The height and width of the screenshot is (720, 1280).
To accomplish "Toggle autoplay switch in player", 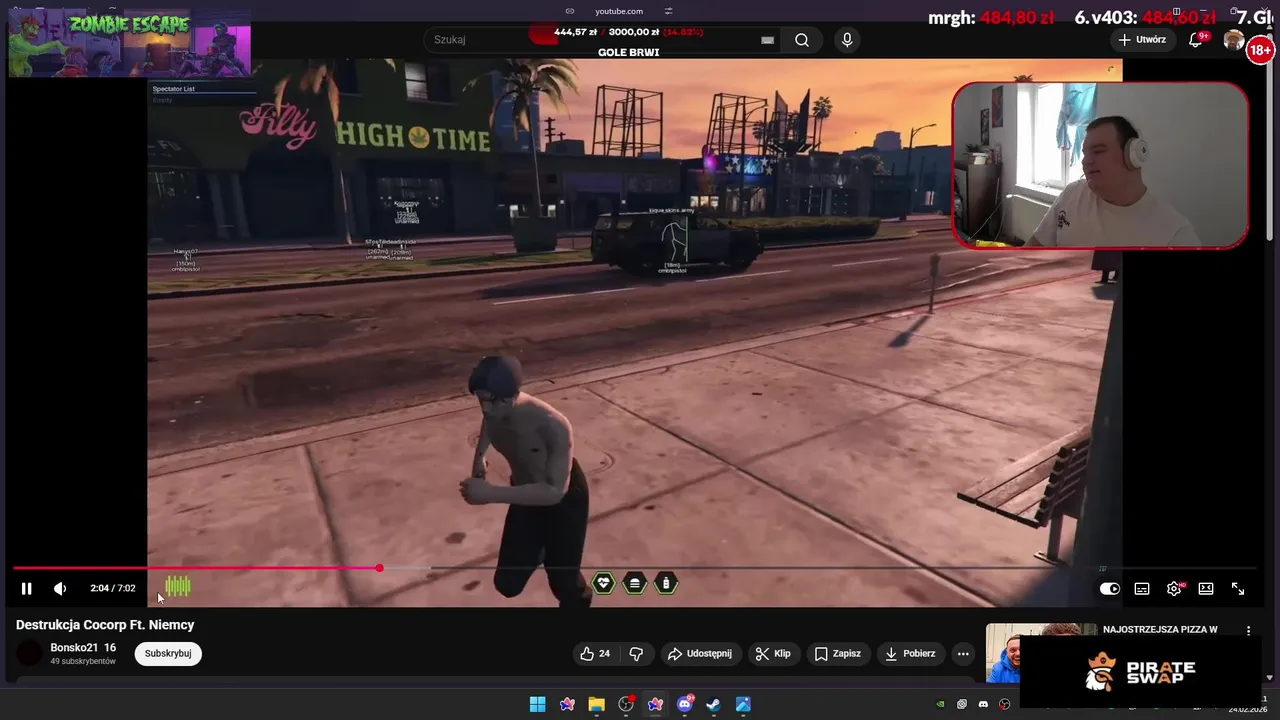I will tap(1109, 589).
